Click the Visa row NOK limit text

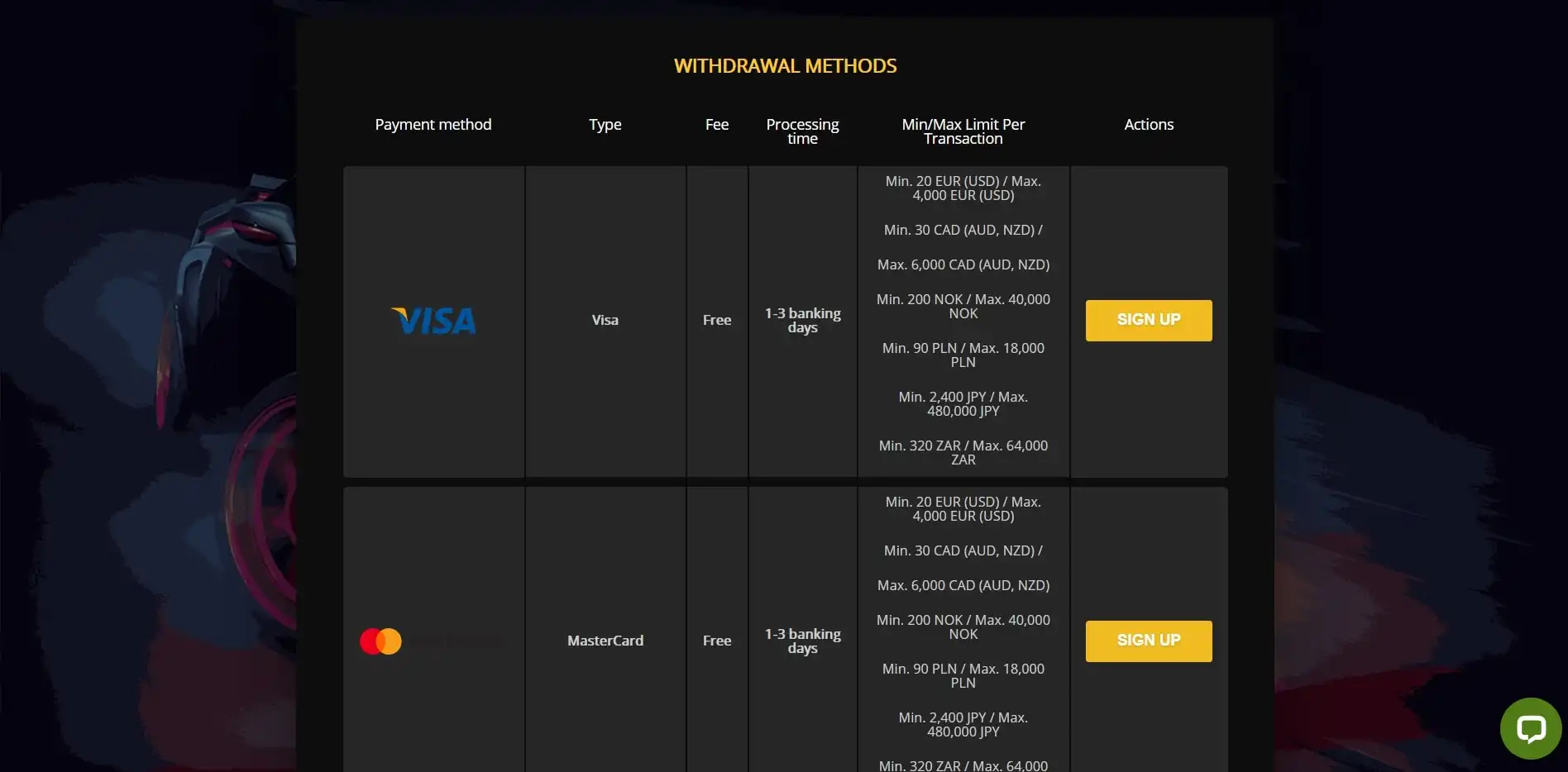click(963, 307)
